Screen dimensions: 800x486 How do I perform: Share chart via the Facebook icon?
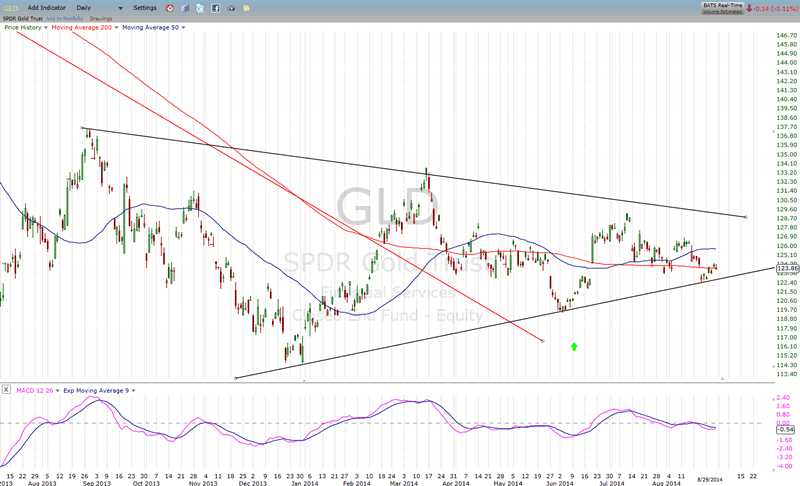[x=216, y=8]
